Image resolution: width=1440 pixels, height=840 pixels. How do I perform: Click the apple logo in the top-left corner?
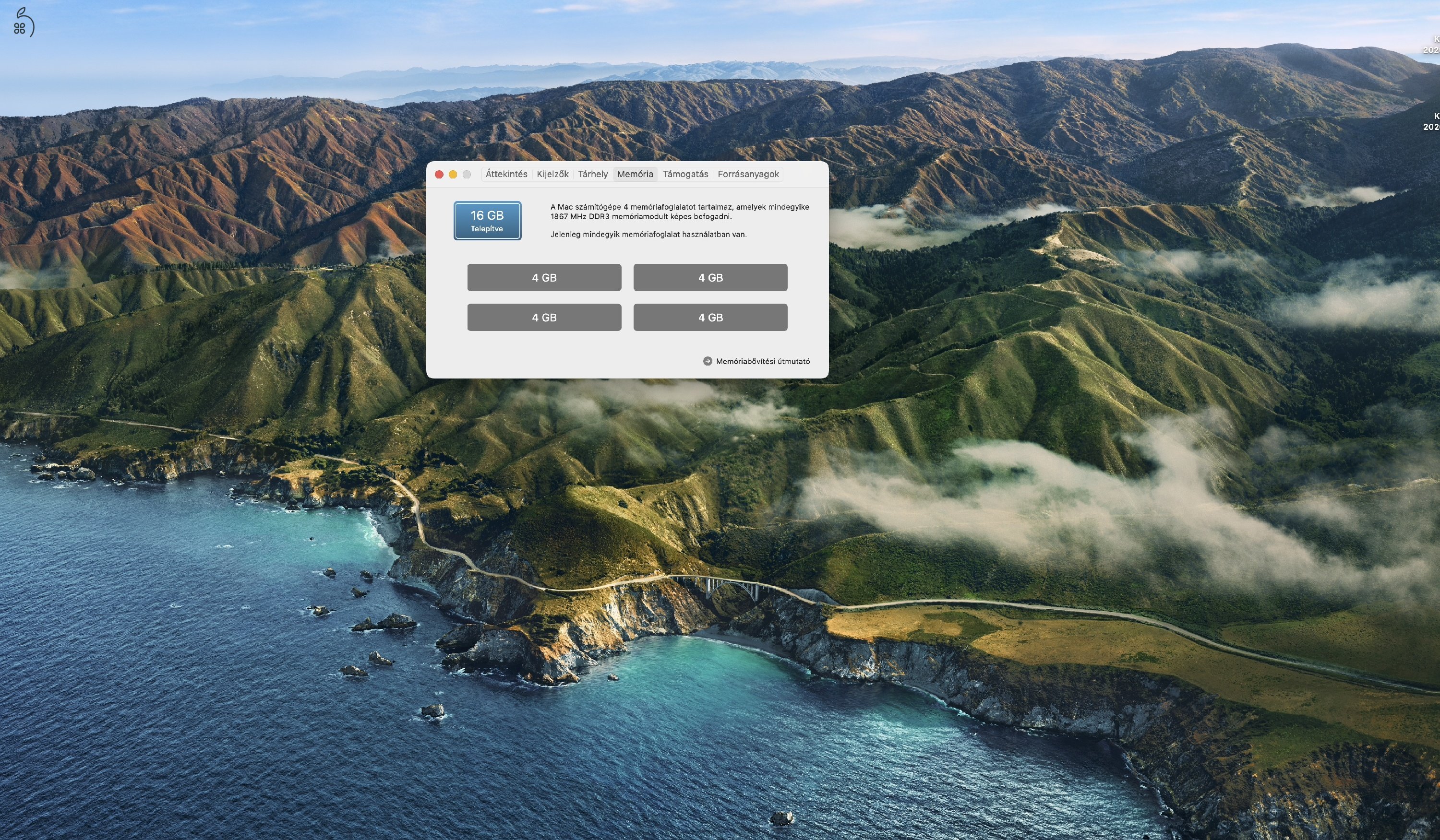click(x=23, y=22)
